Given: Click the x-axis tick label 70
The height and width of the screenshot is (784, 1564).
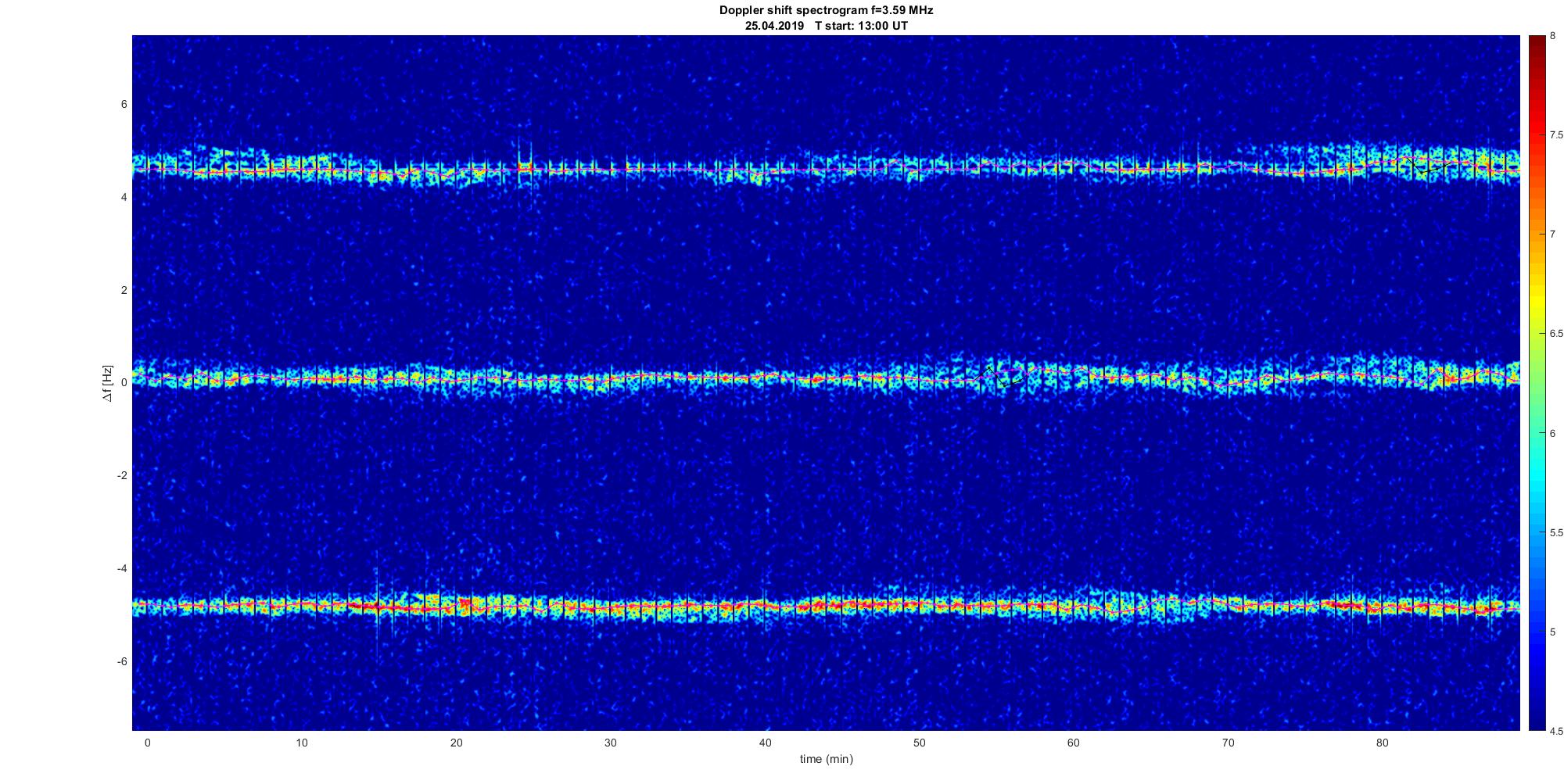Looking at the screenshot, I should pos(1228,743).
